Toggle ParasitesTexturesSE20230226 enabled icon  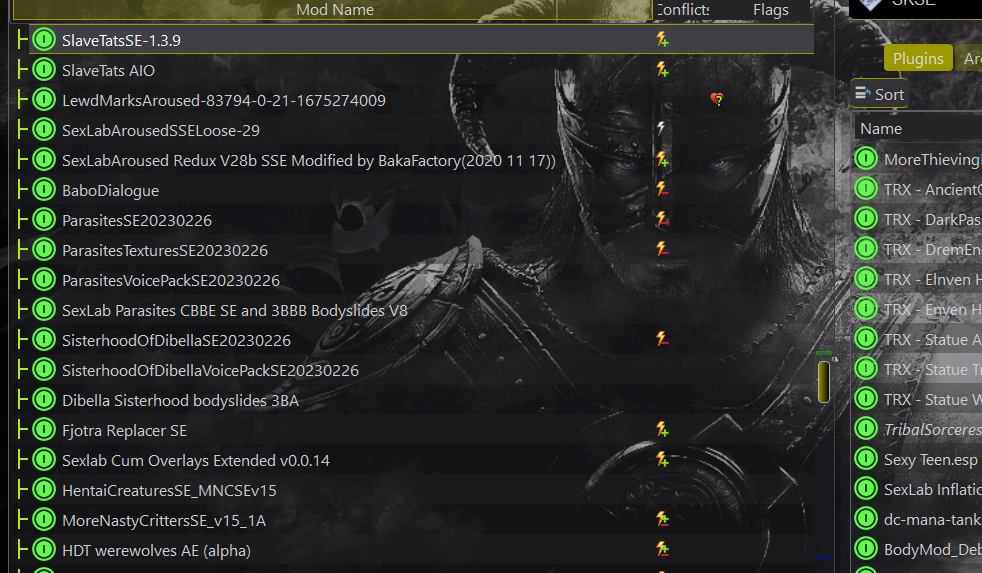coord(44,250)
